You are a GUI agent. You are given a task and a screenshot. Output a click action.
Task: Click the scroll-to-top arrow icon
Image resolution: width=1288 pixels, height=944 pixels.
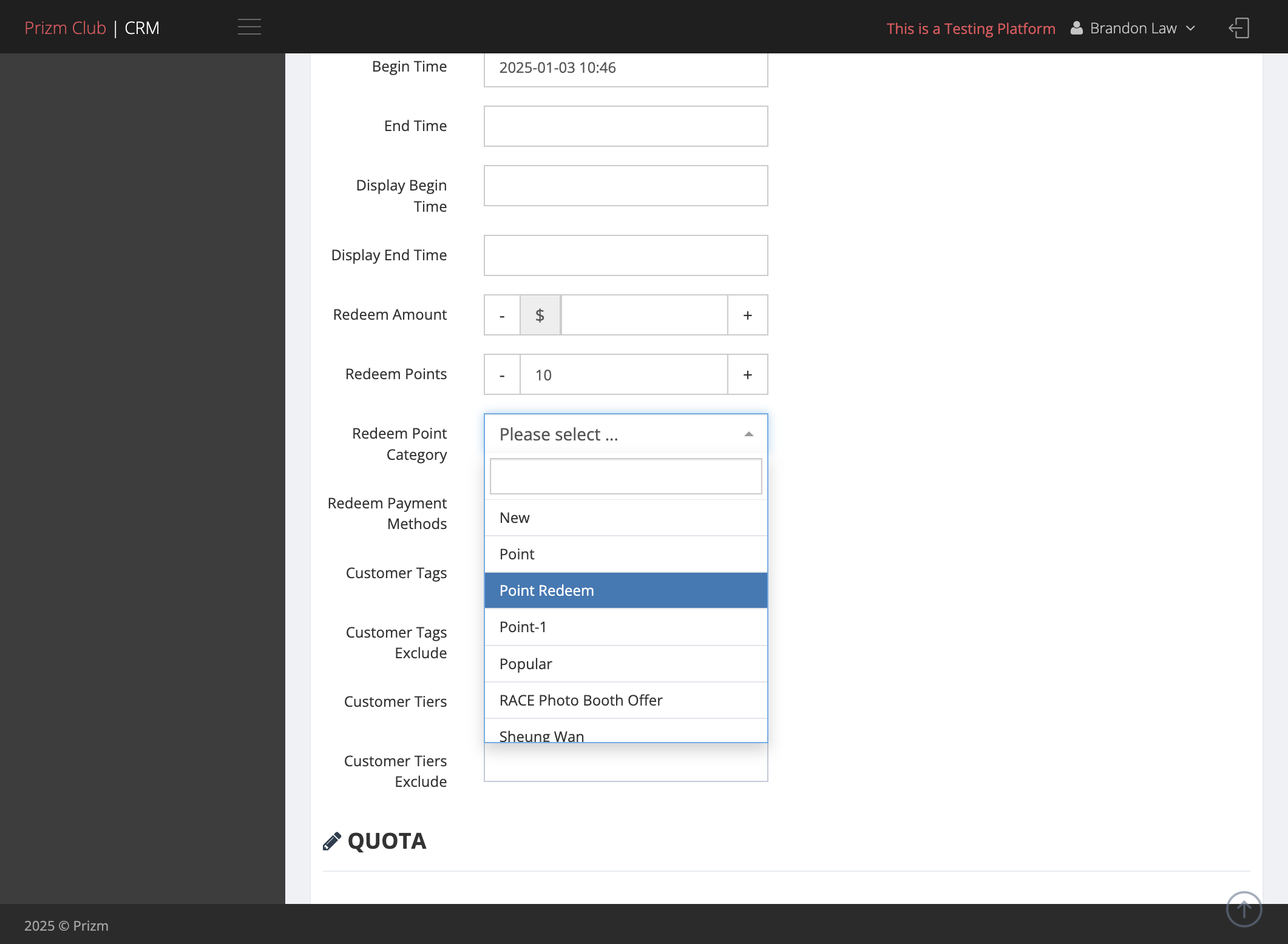click(x=1244, y=909)
